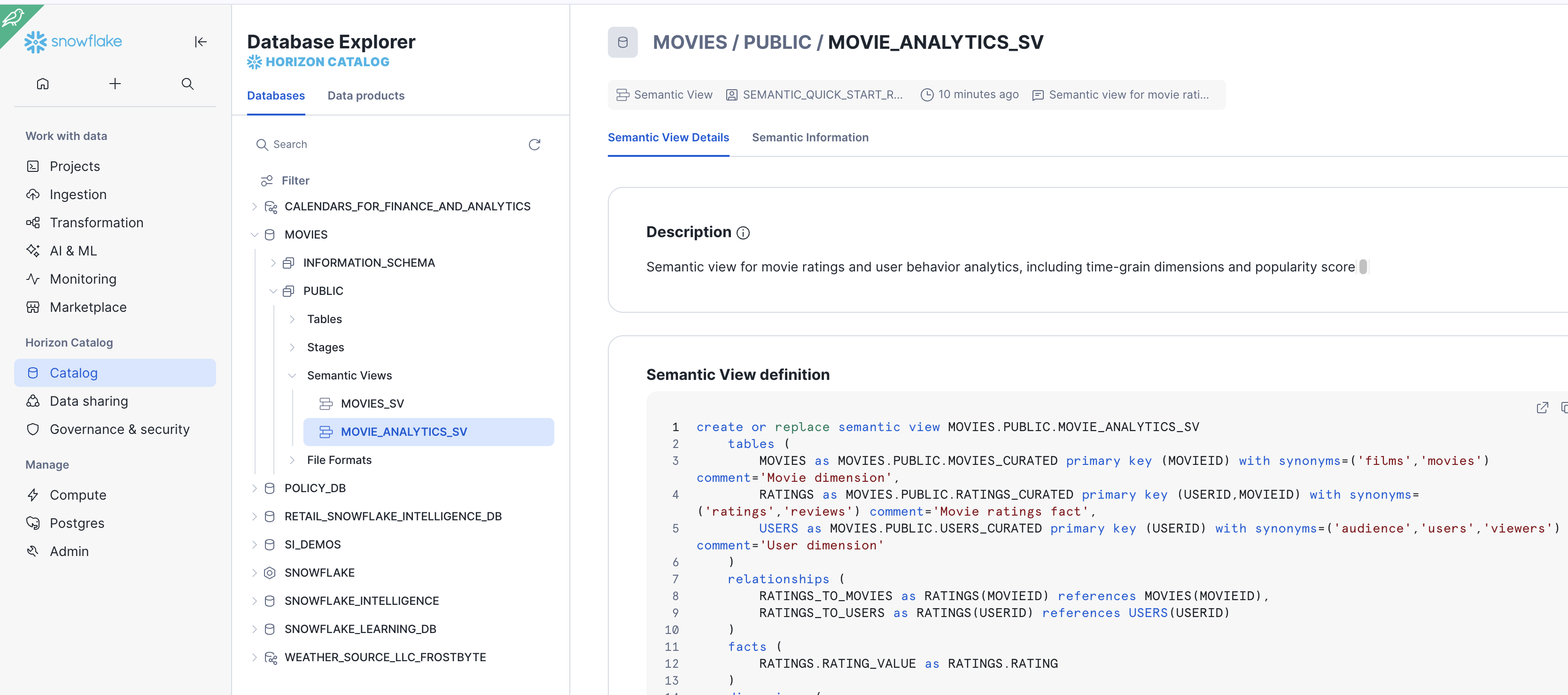Screen dimensions: 1568x695
Task: Click the Description info icon
Action: coord(743,233)
